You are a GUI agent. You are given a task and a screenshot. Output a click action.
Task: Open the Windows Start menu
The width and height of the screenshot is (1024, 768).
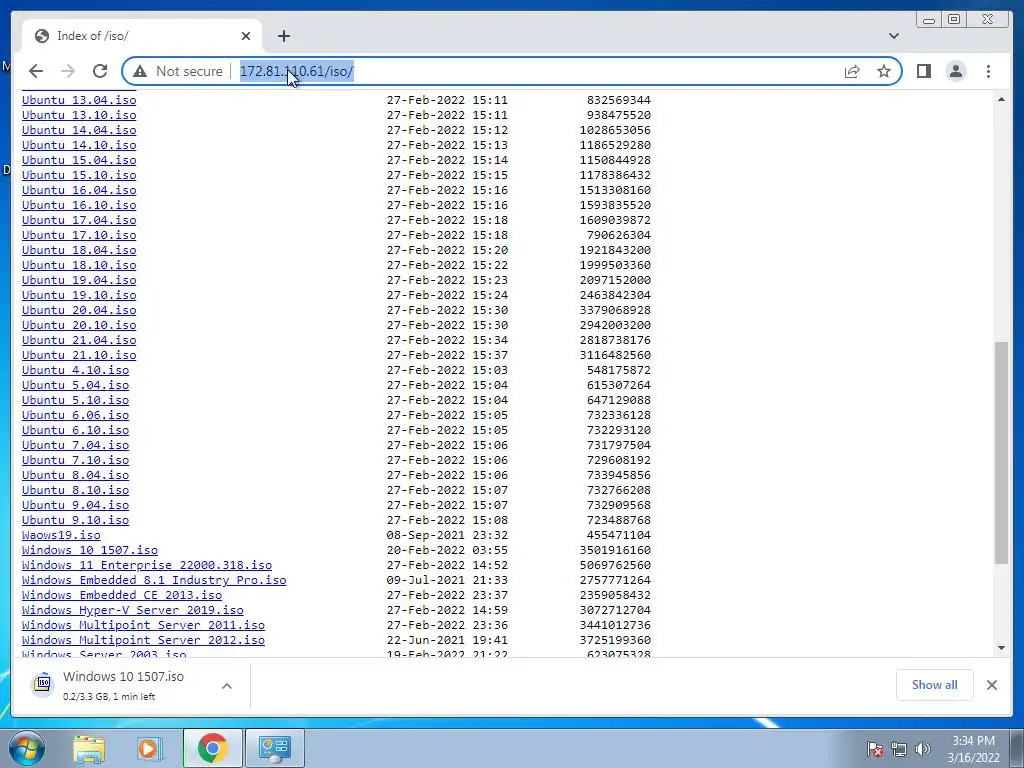point(25,748)
